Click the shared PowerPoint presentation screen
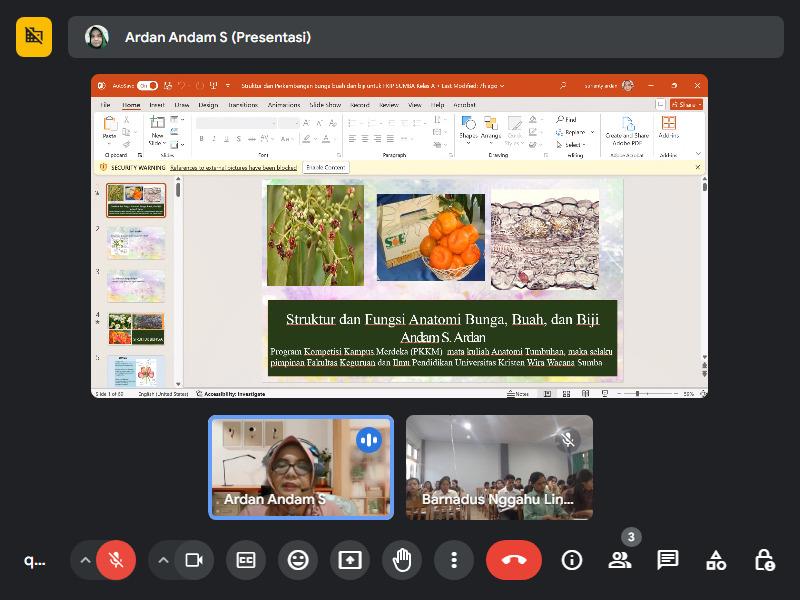The height and width of the screenshot is (600, 800). click(399, 236)
